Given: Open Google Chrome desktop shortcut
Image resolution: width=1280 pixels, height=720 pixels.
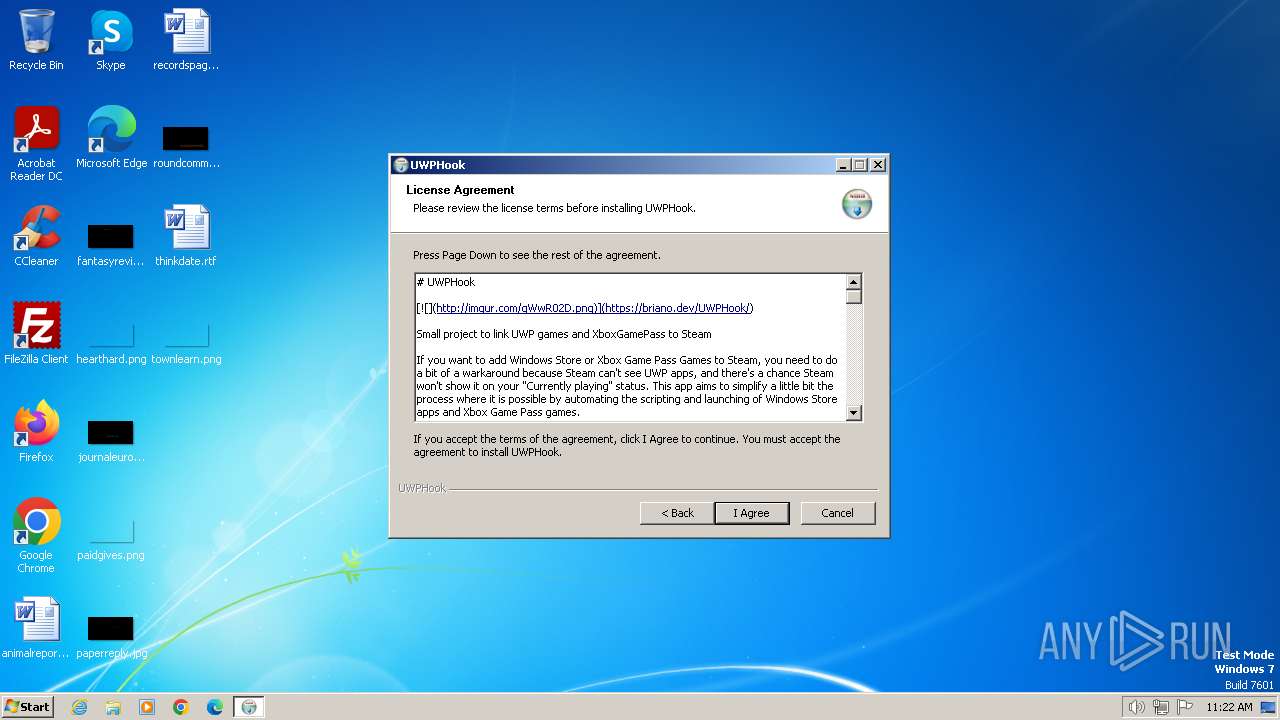Looking at the screenshot, I should tap(36, 536).
